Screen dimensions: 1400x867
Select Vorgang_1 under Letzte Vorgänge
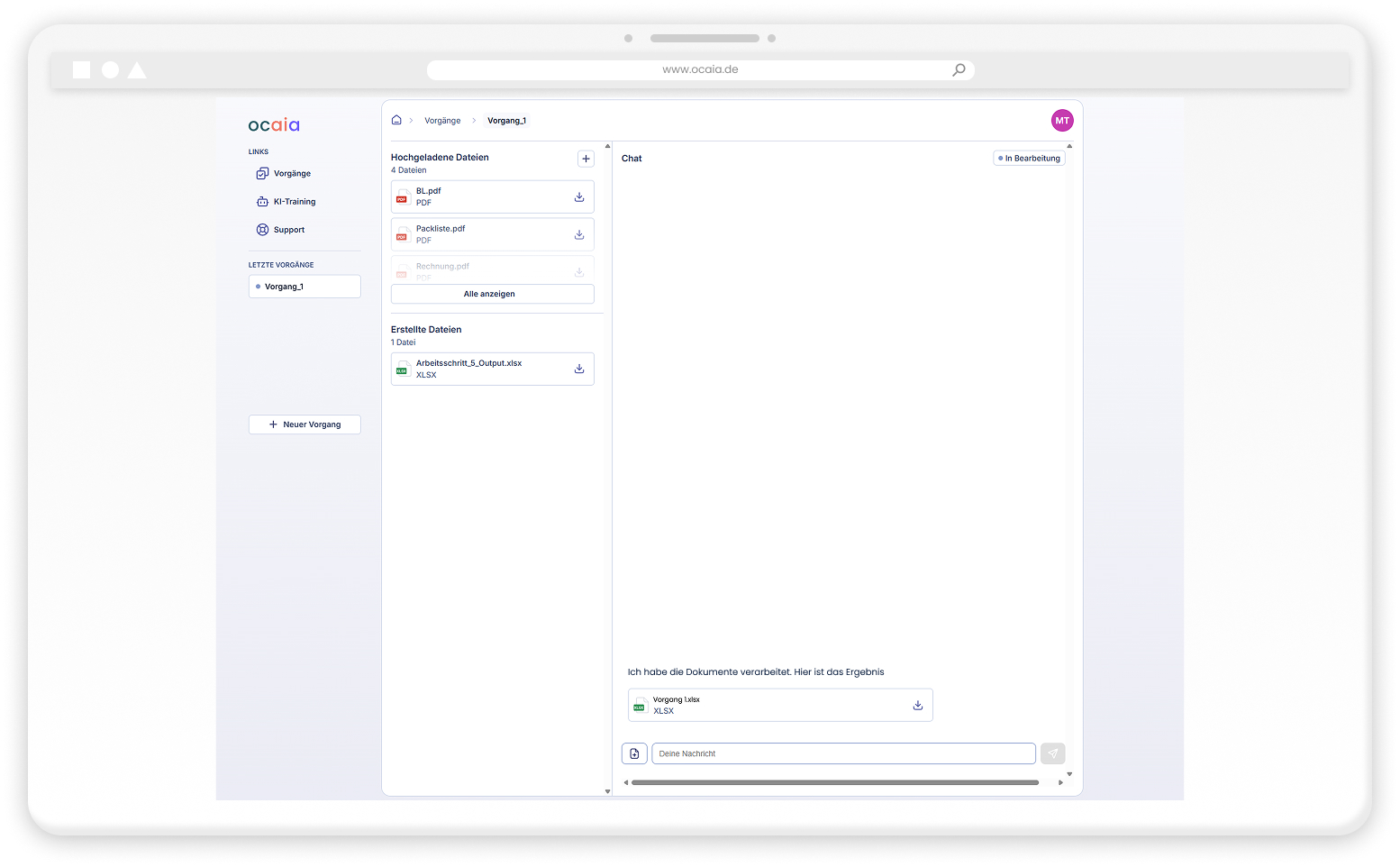point(305,287)
